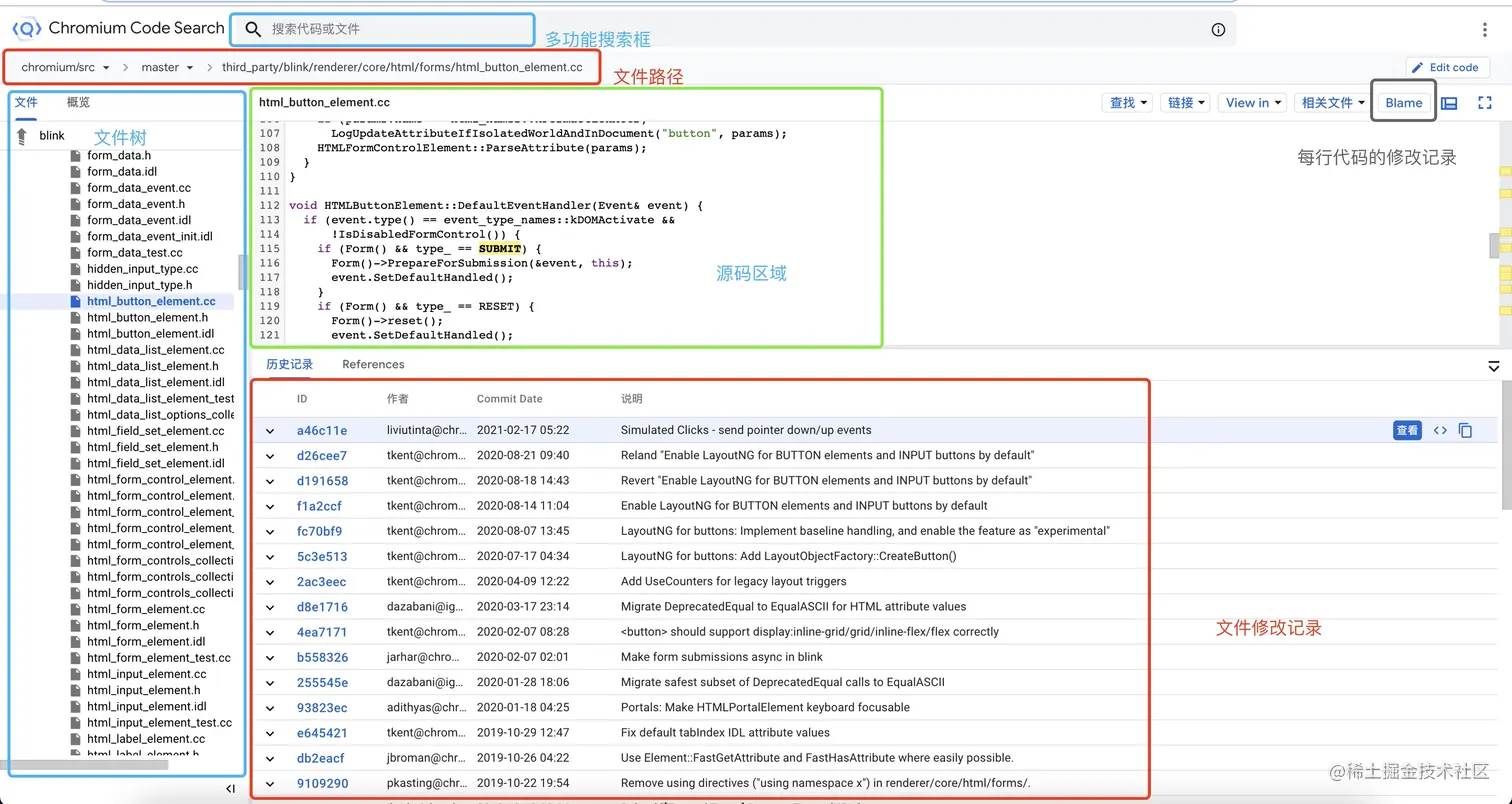Expand commit row d191658
1512x804 pixels.
click(x=269, y=481)
